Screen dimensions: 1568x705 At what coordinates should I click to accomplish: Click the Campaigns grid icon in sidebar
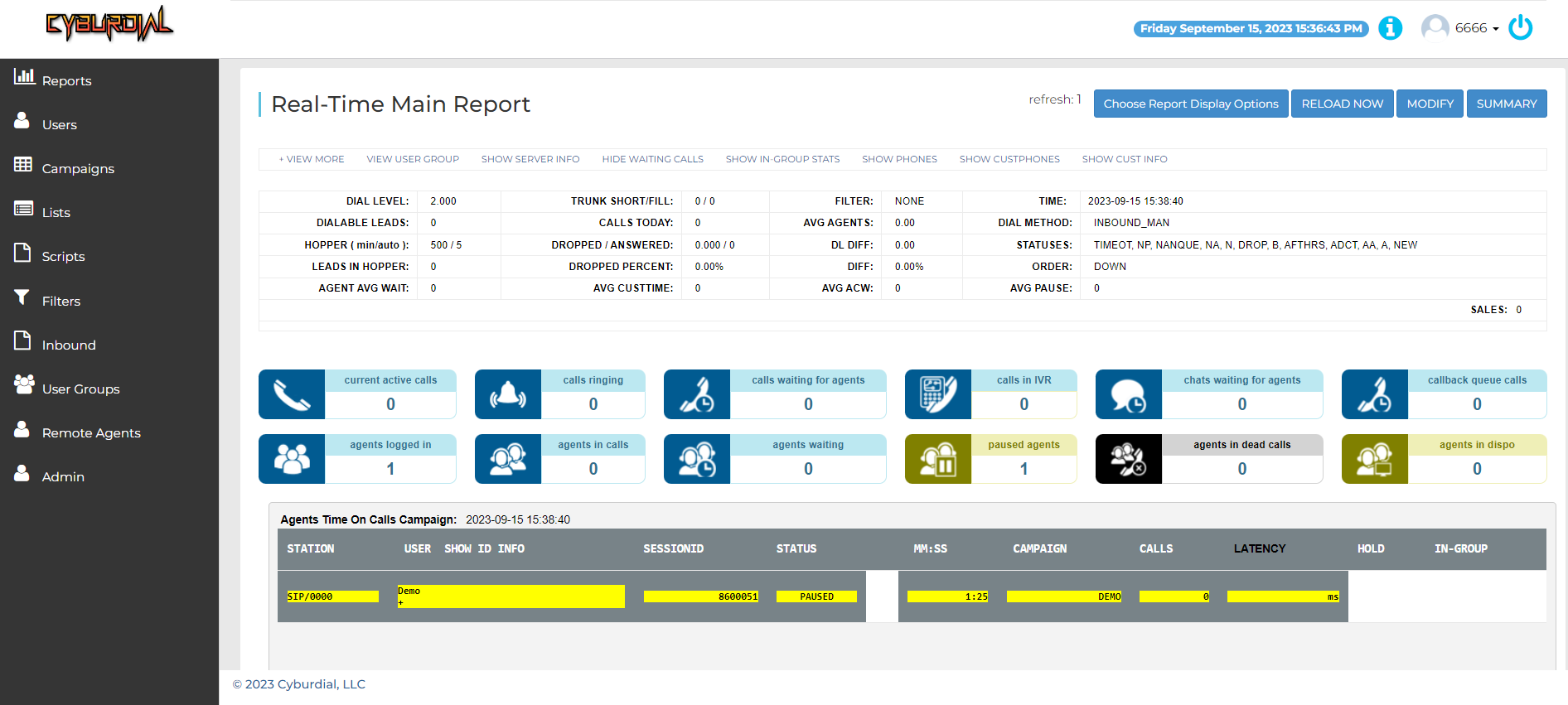23,165
